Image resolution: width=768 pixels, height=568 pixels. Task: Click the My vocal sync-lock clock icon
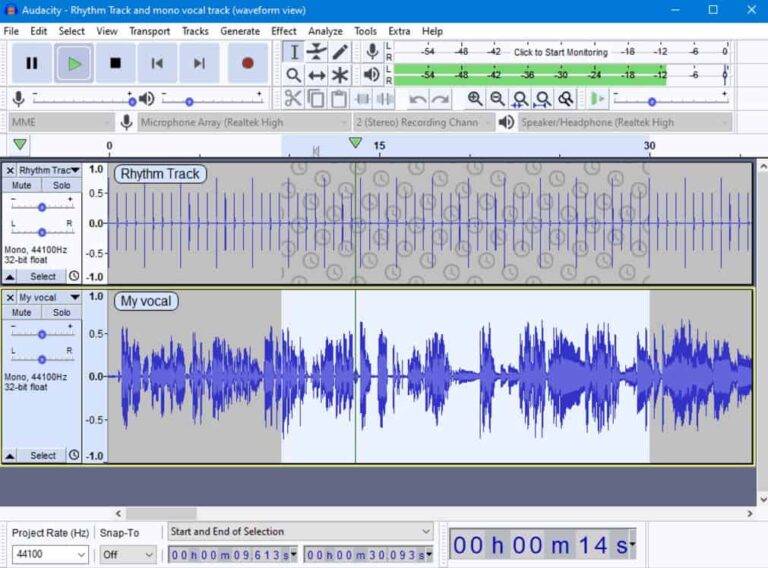[x=74, y=455]
